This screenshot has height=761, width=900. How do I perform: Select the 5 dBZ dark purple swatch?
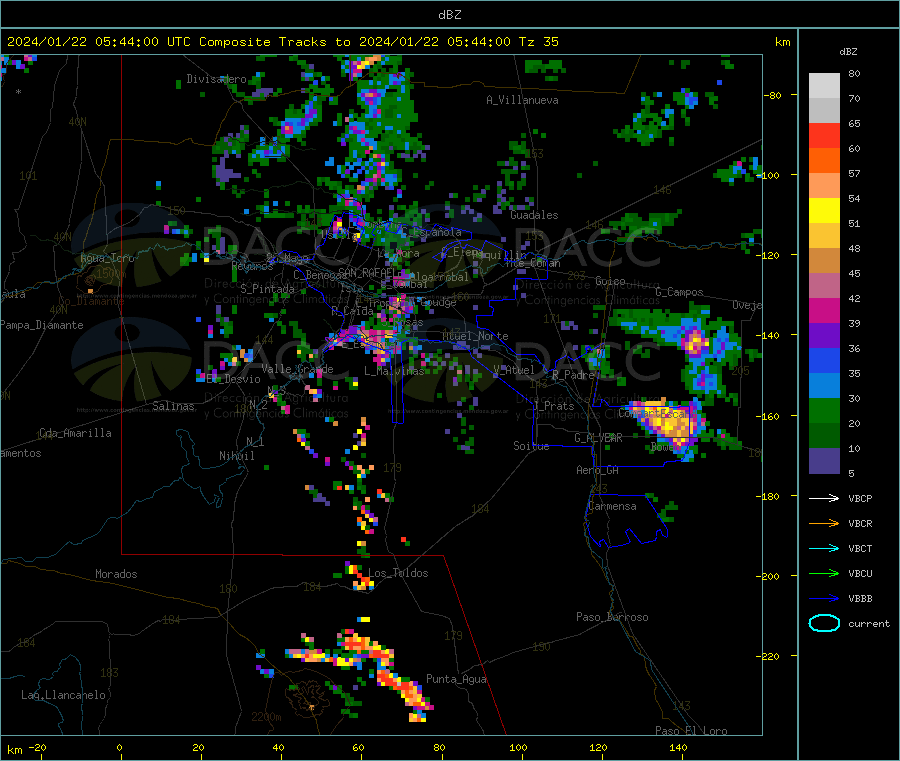[824, 461]
